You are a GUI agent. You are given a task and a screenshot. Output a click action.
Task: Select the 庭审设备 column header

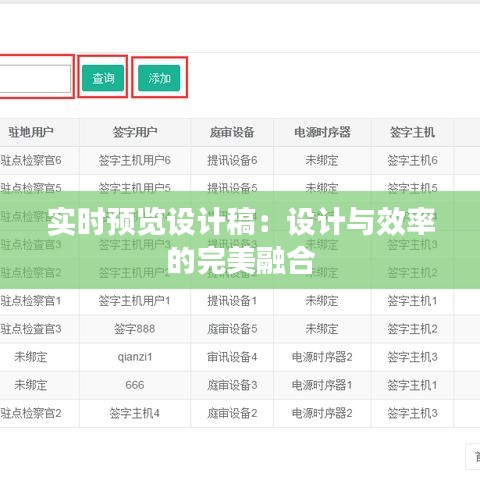[x=232, y=132]
